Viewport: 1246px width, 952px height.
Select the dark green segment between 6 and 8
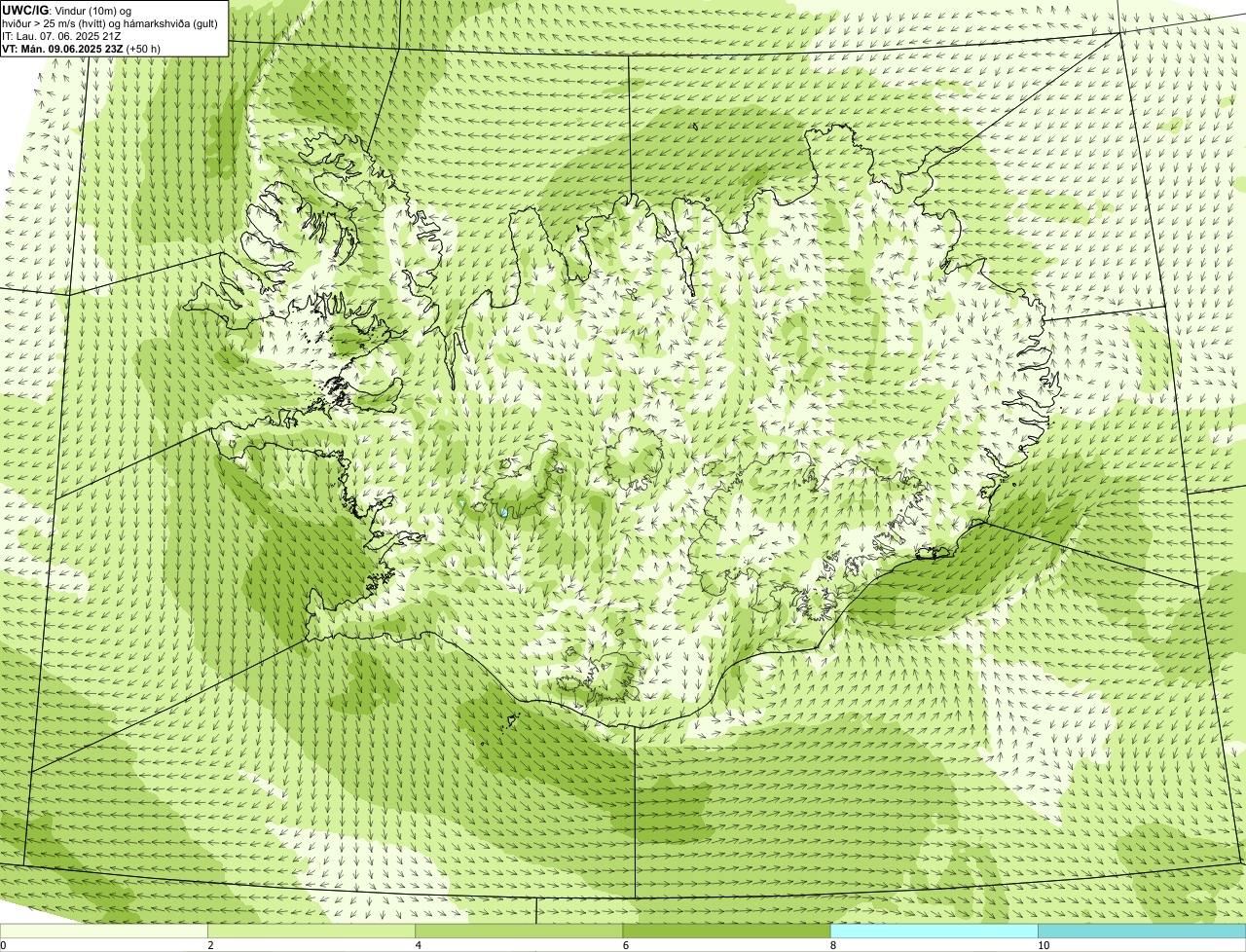point(726,931)
